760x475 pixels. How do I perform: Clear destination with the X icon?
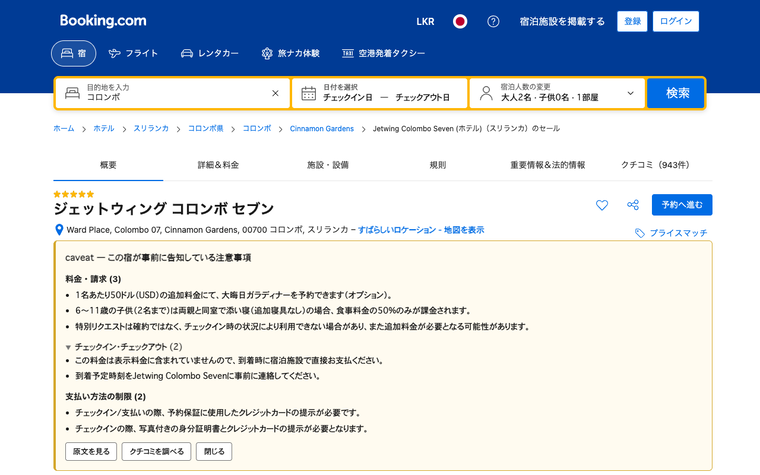pyautogui.click(x=275, y=93)
